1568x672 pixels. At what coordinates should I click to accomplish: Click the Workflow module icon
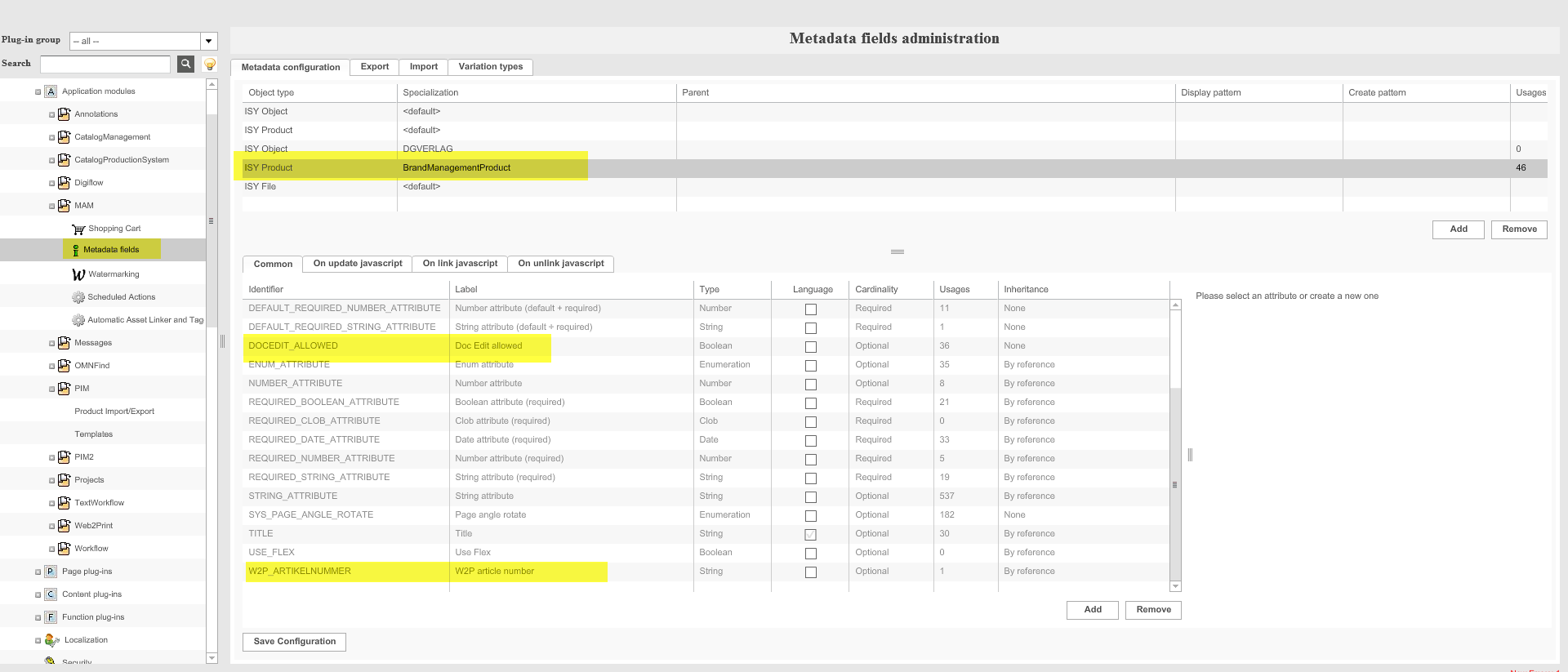64,549
